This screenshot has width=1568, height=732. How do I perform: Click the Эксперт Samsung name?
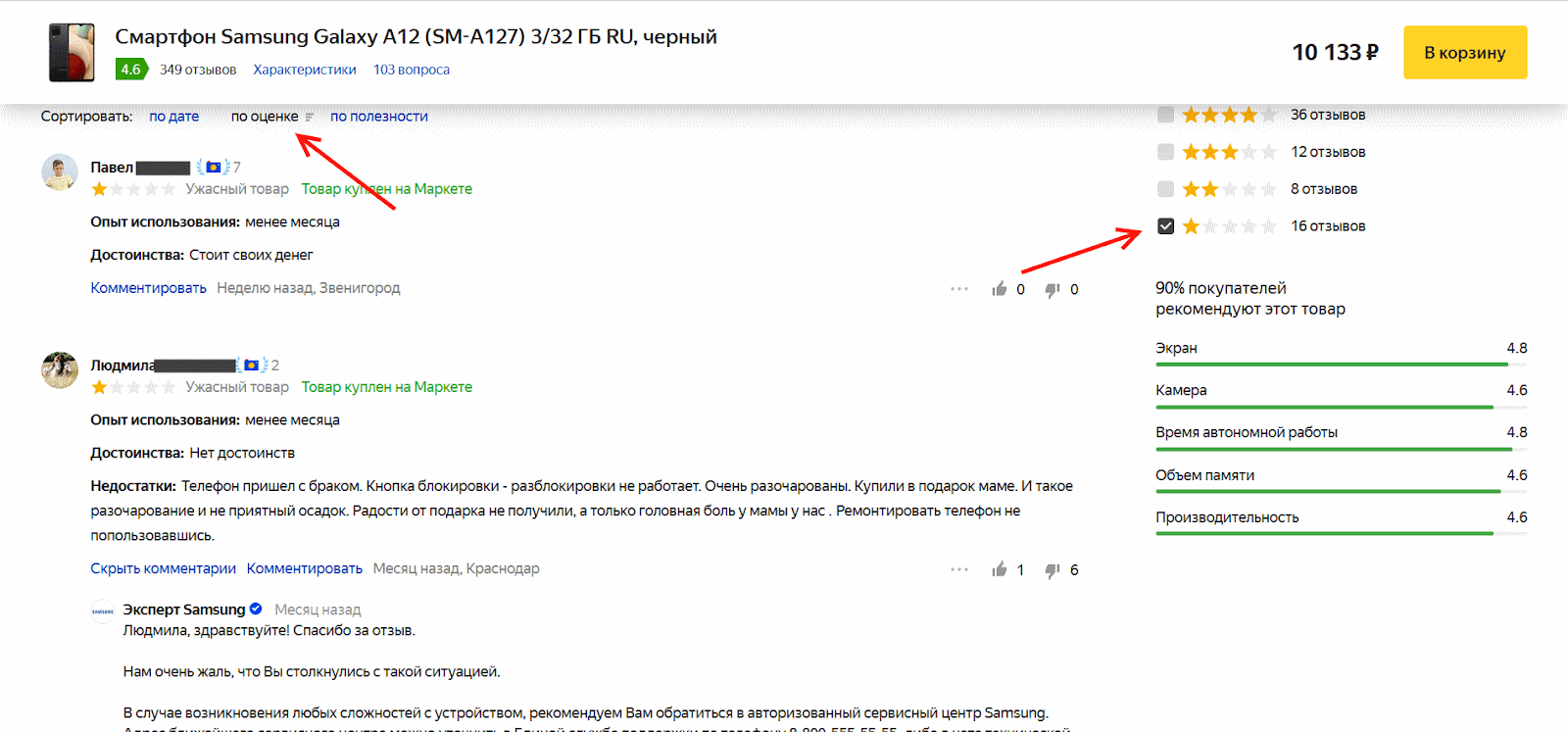point(184,610)
